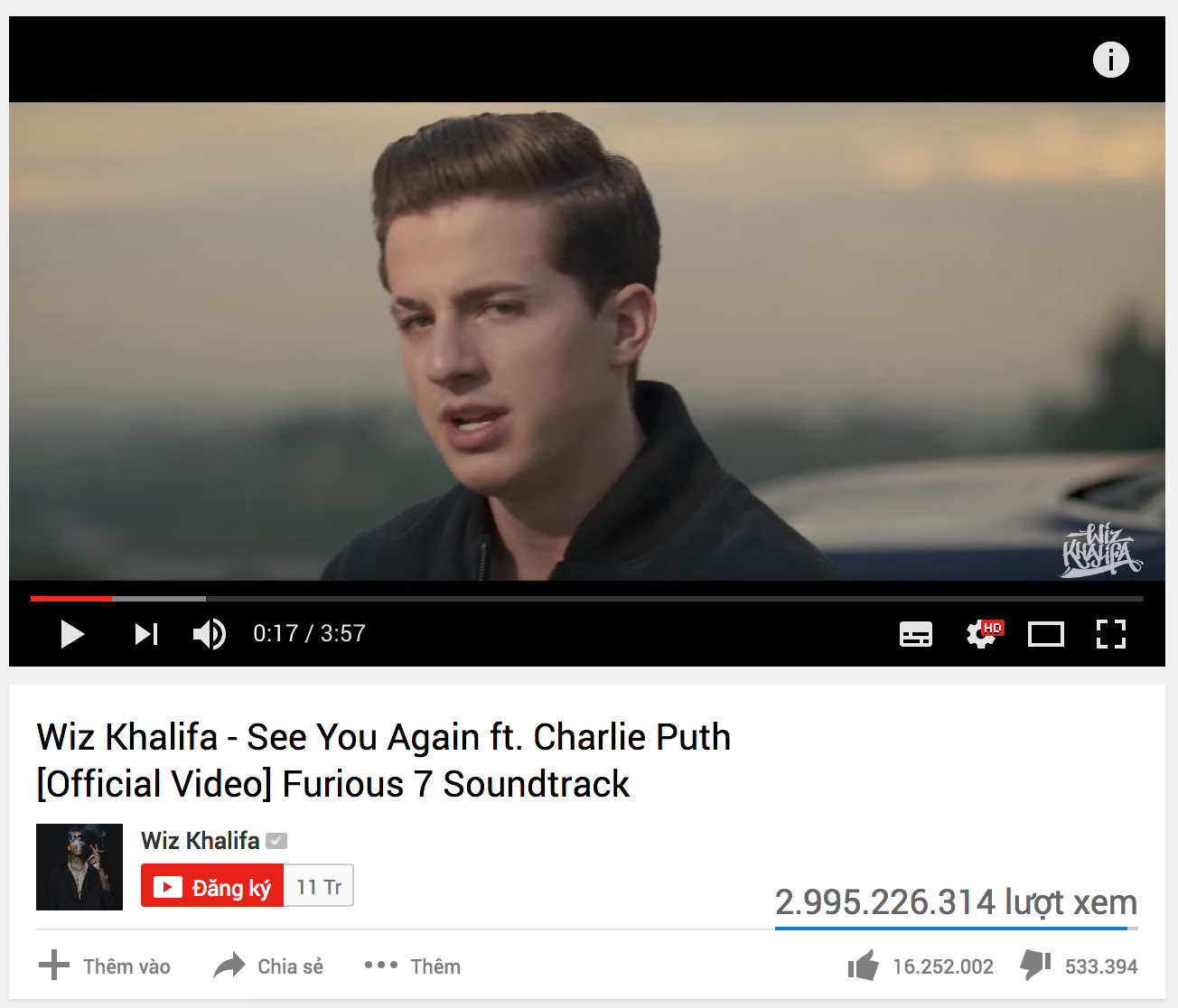Open the HD settings gear menu

pyautogui.click(x=983, y=633)
